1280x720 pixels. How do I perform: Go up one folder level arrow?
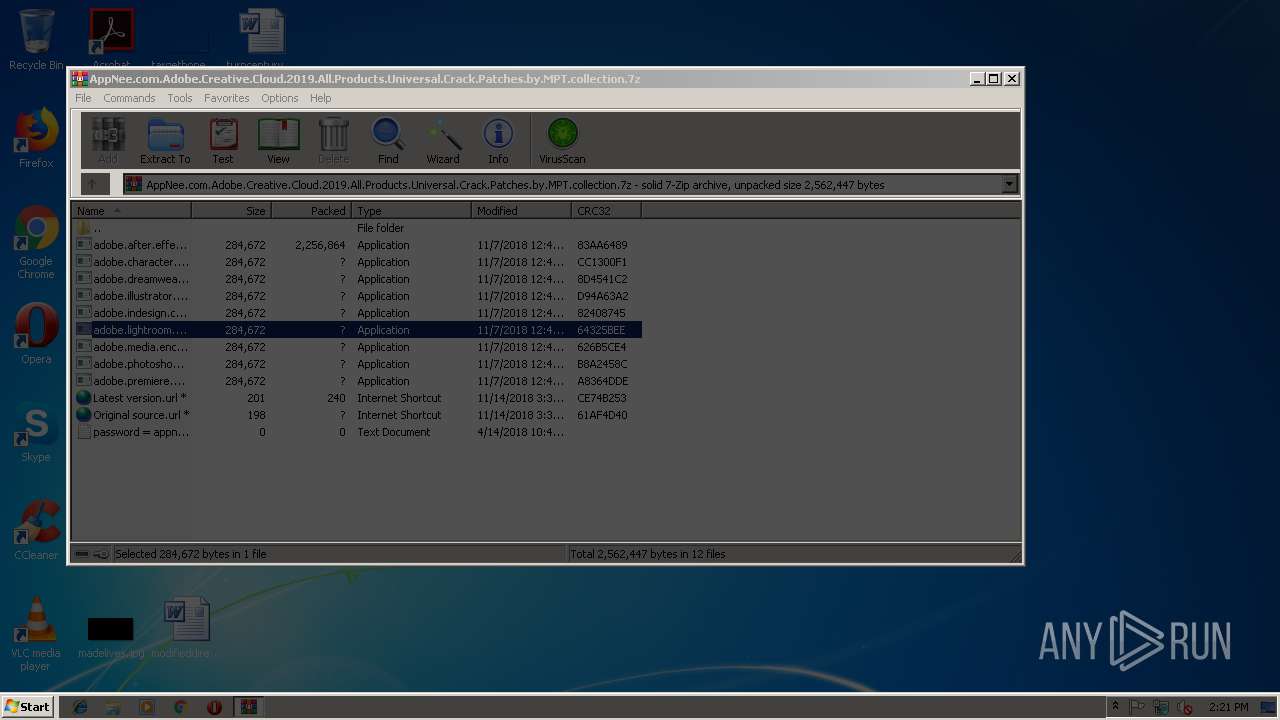point(94,184)
